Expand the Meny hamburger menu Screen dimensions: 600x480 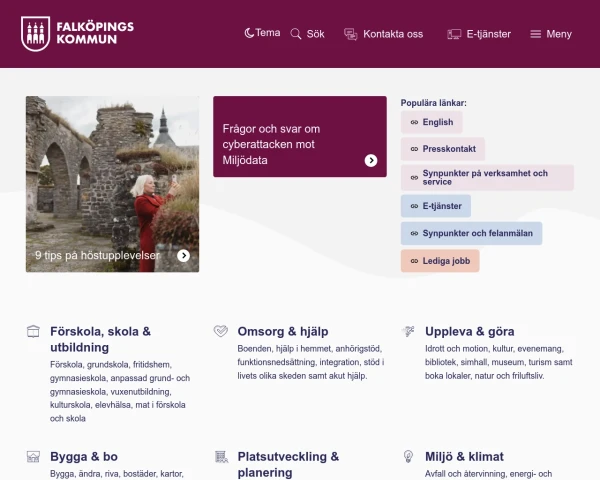551,34
